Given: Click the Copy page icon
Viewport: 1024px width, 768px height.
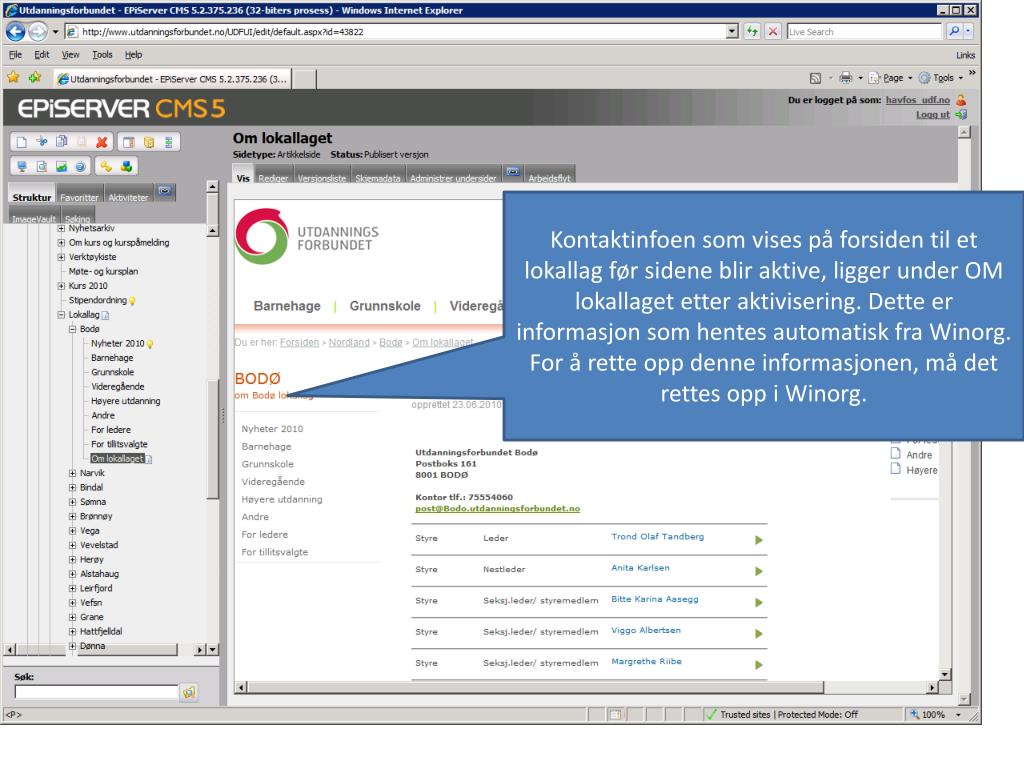Looking at the screenshot, I should (x=61, y=142).
